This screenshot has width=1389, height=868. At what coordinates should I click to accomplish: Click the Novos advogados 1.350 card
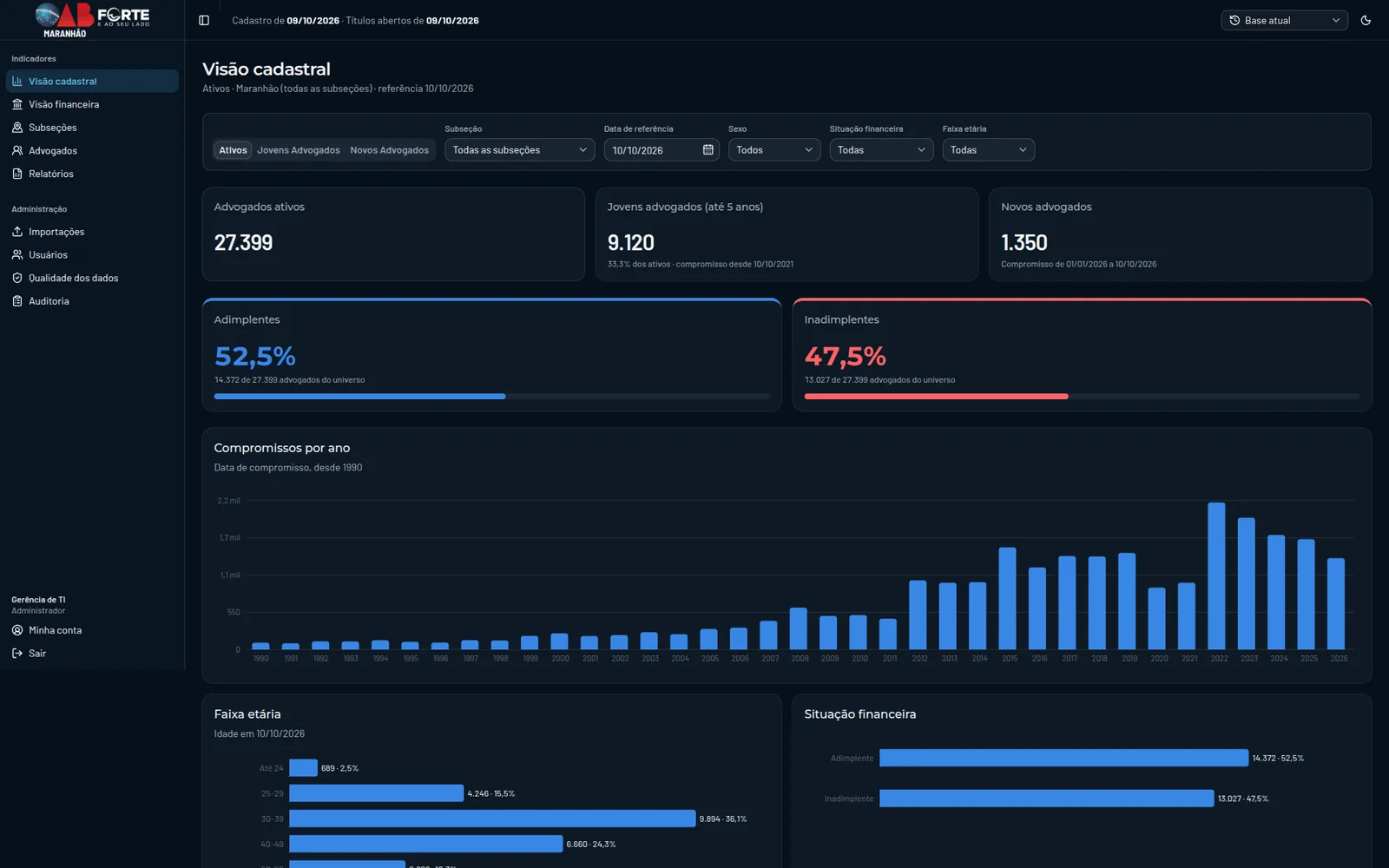click(1180, 234)
